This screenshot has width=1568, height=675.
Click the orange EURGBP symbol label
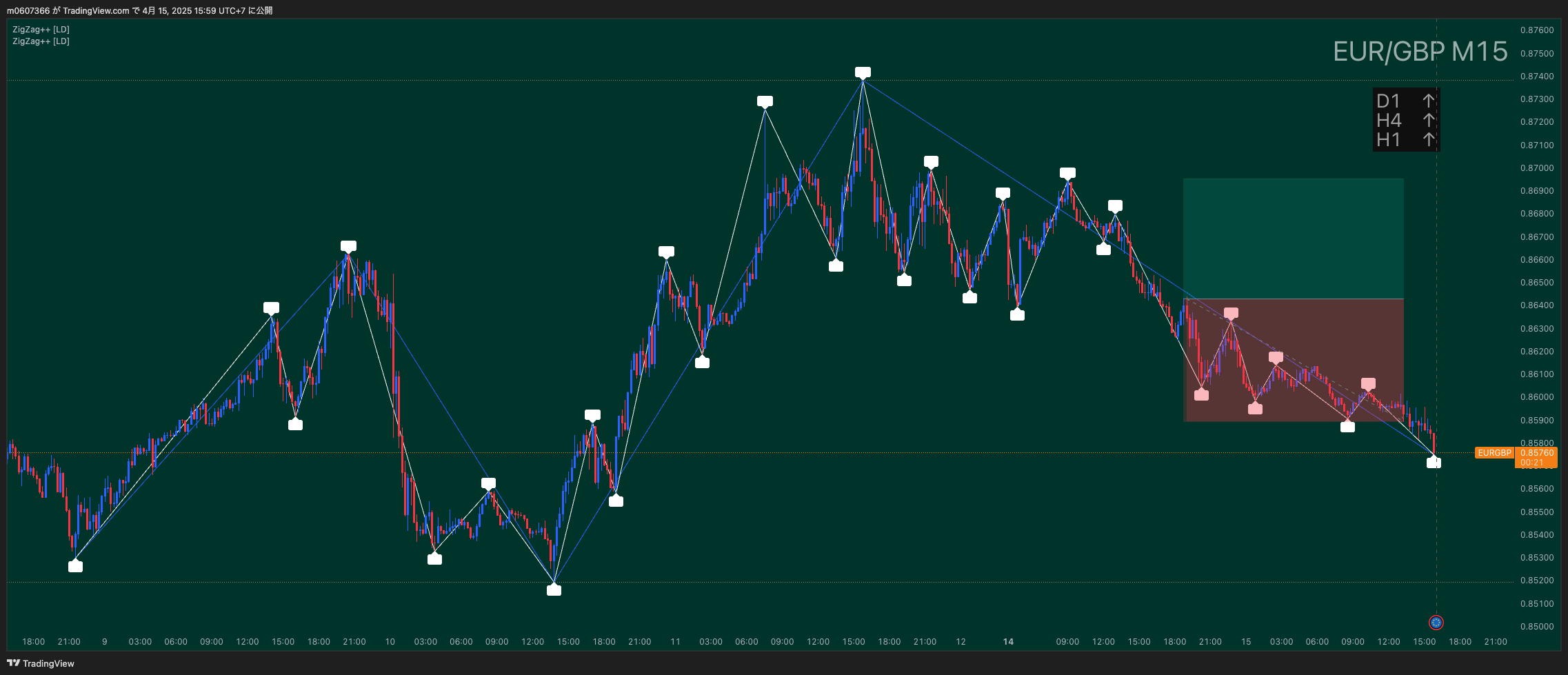[x=1494, y=453]
